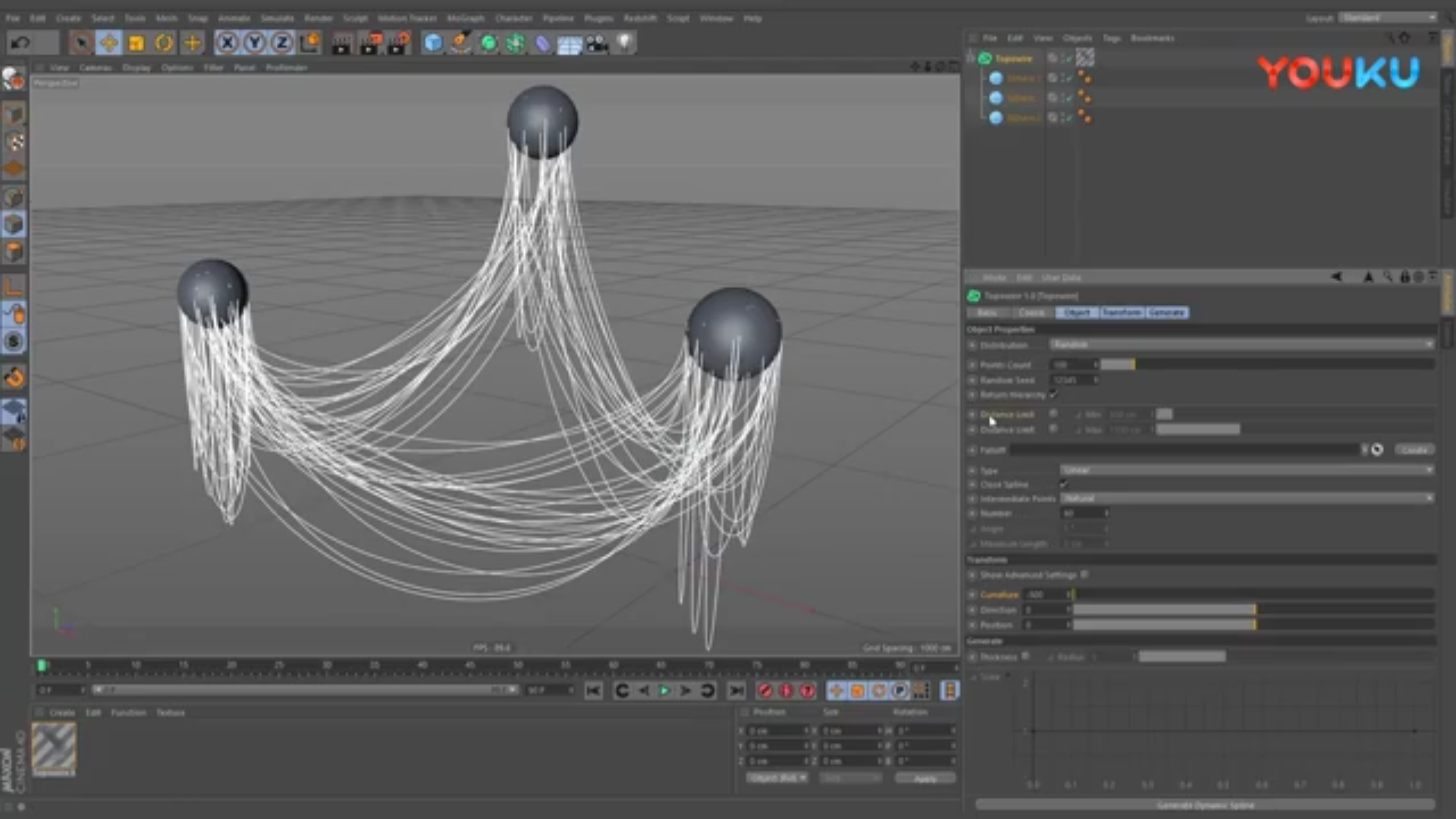The width and height of the screenshot is (1456, 819).
Task: Click the Render View icon
Action: pos(340,43)
